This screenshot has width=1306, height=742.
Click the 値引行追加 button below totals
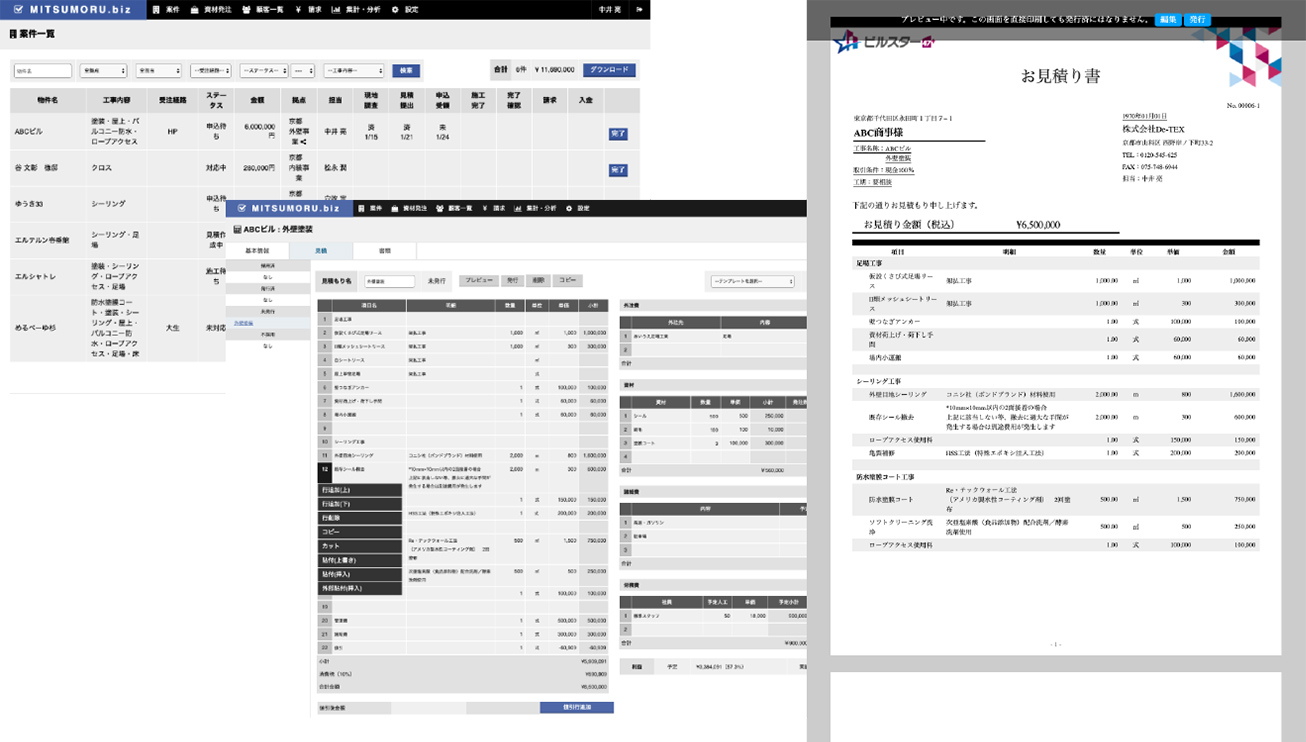pyautogui.click(x=576, y=707)
